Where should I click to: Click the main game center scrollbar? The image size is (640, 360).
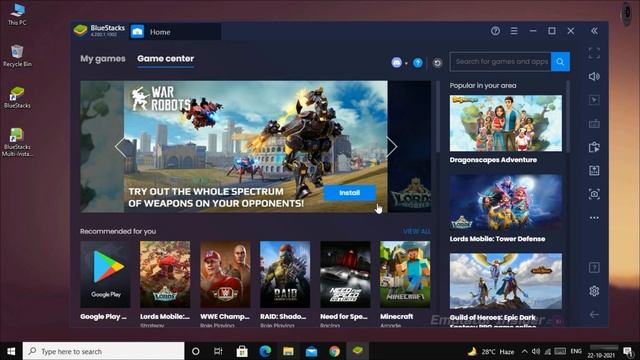pyautogui.click(x=438, y=116)
